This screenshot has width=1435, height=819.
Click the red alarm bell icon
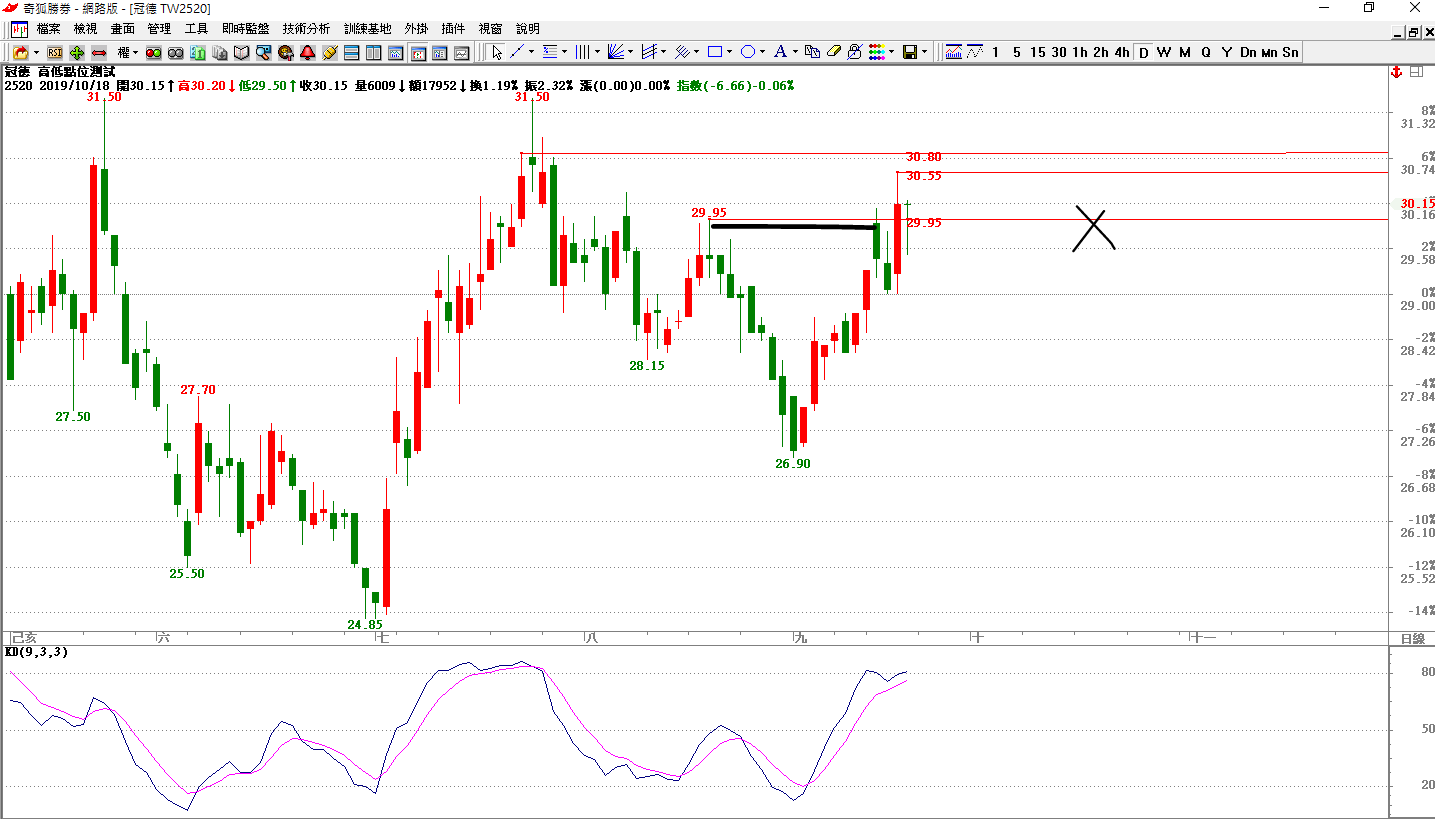pos(308,53)
